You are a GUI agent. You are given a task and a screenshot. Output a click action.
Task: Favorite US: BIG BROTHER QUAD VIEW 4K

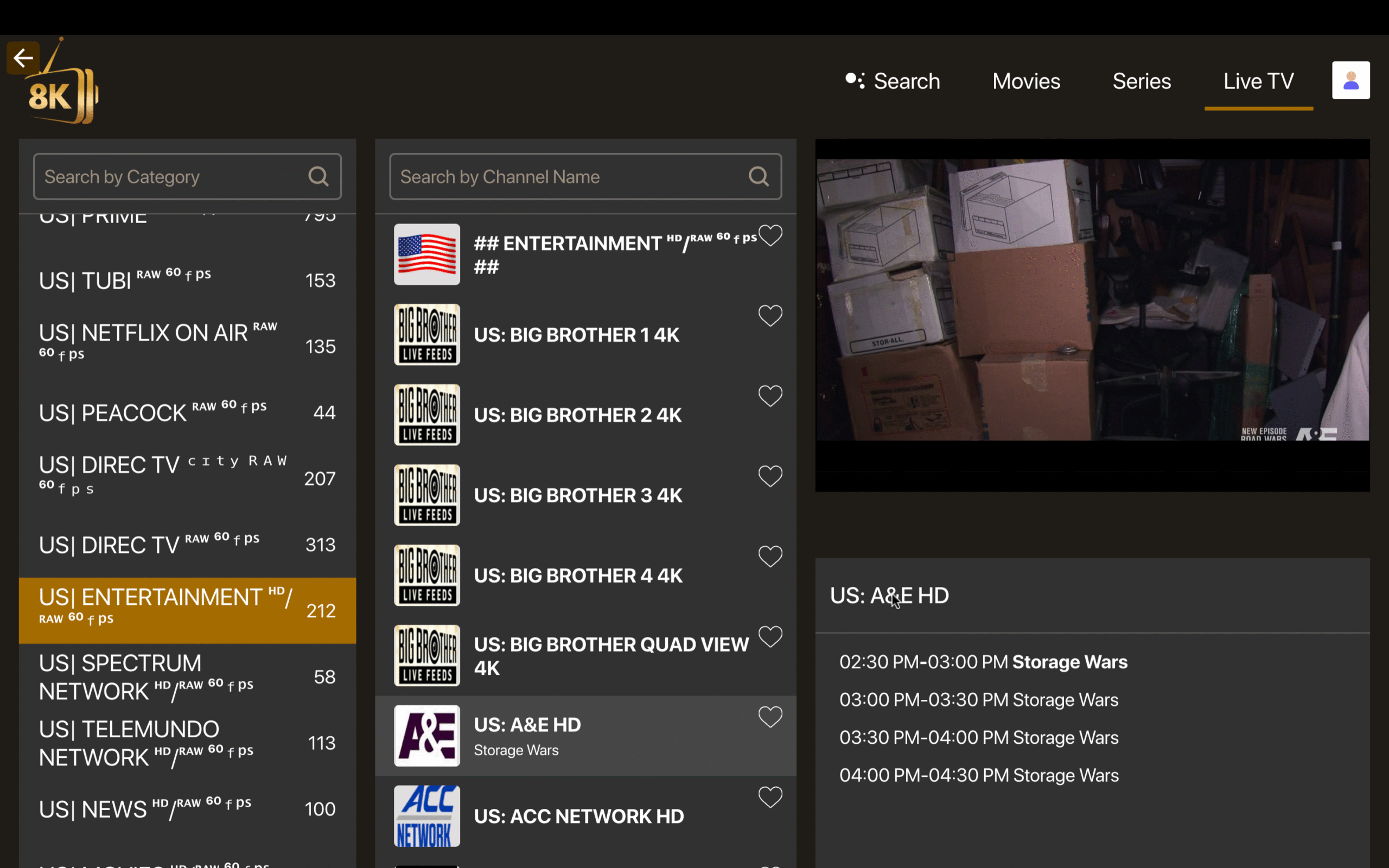coord(770,637)
